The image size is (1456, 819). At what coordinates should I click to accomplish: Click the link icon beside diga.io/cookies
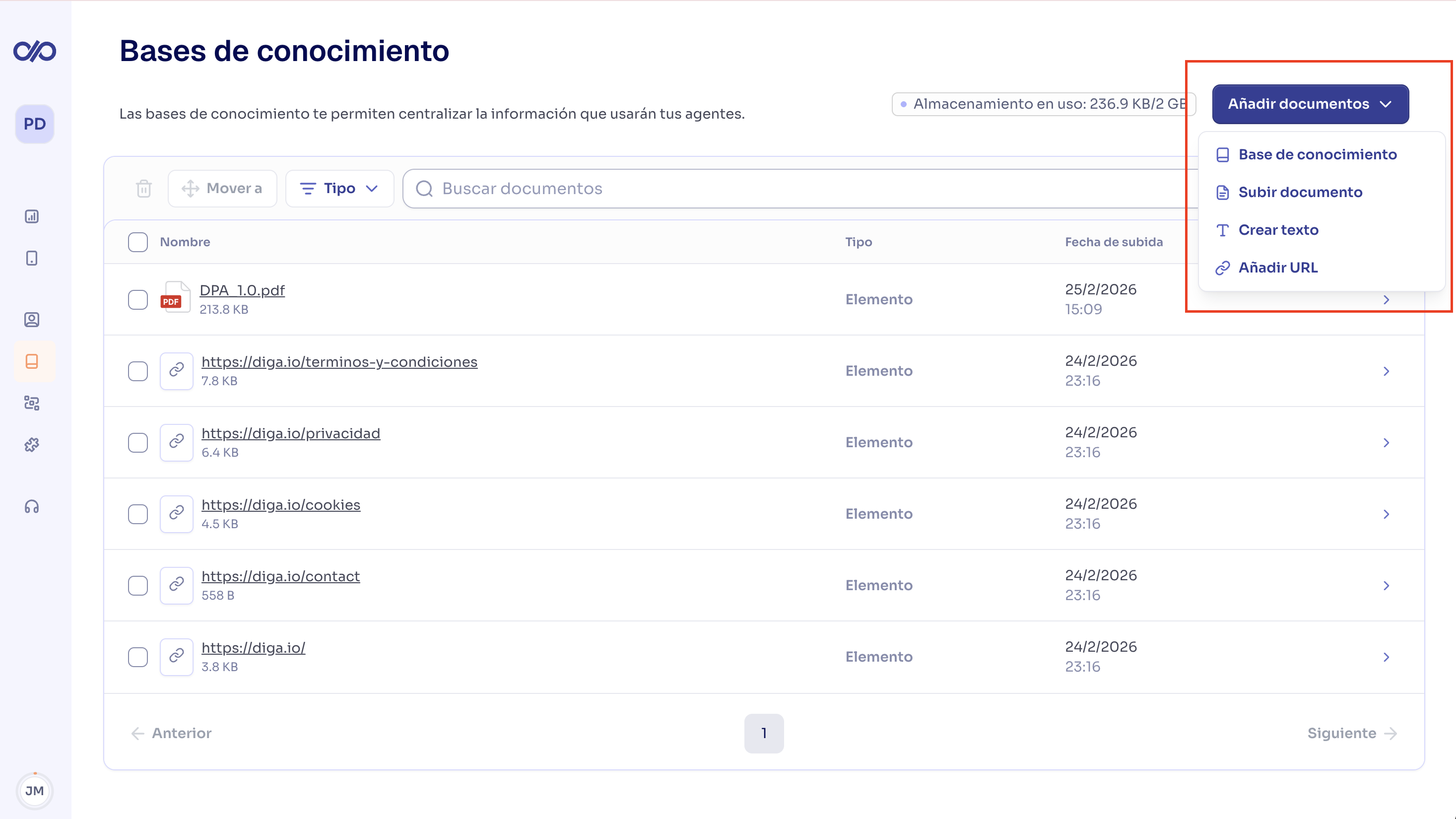176,513
